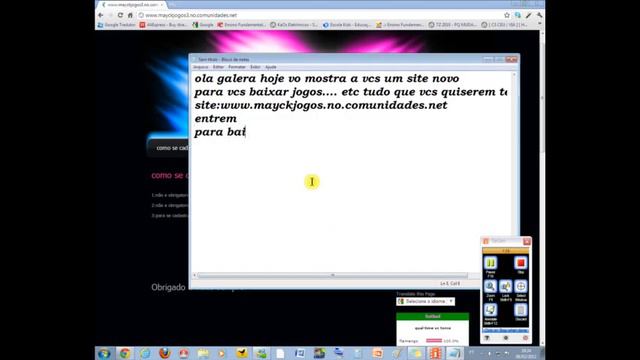Viewport: 640px width, 360px height.
Task: Click the bottom-left icon in the recorder panel
Action: [487, 338]
